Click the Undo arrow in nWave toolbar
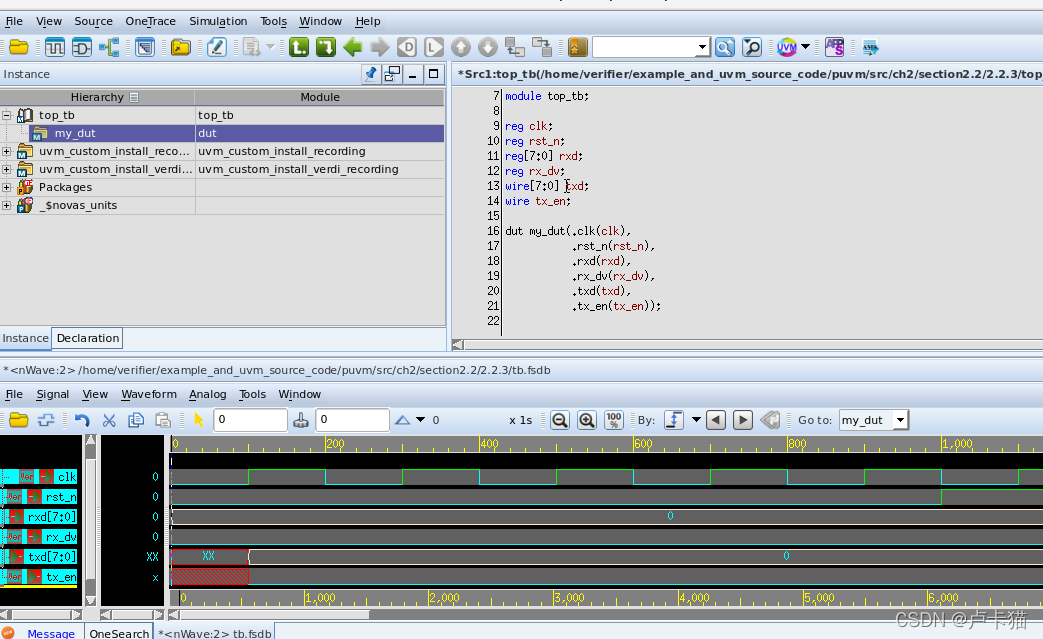The image size is (1043, 639). [x=82, y=420]
